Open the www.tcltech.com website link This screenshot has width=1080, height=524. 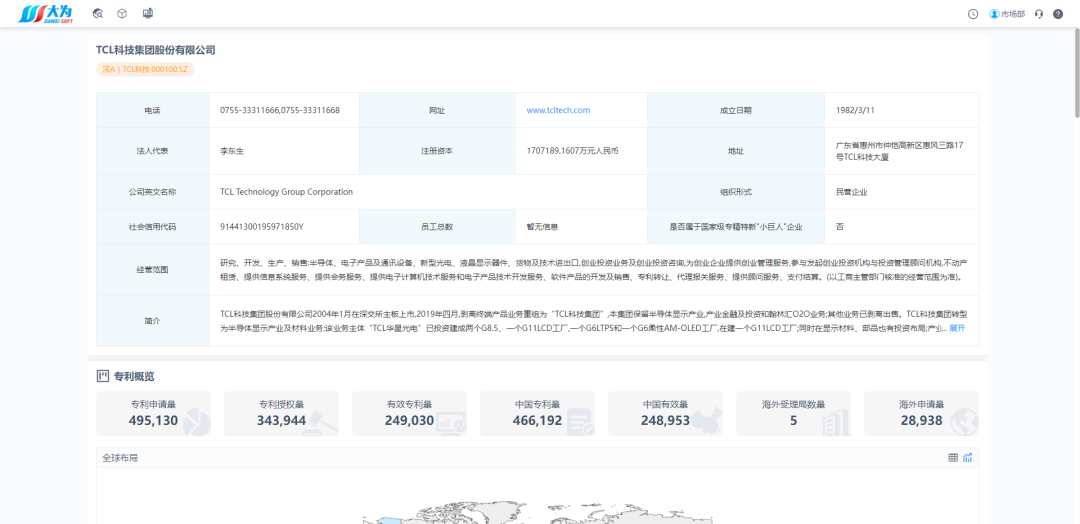558,110
